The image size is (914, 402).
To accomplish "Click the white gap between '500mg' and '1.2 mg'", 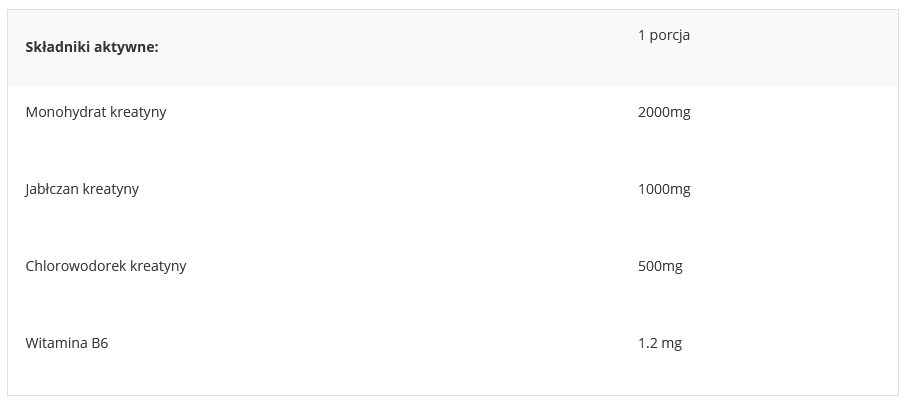I will [659, 305].
